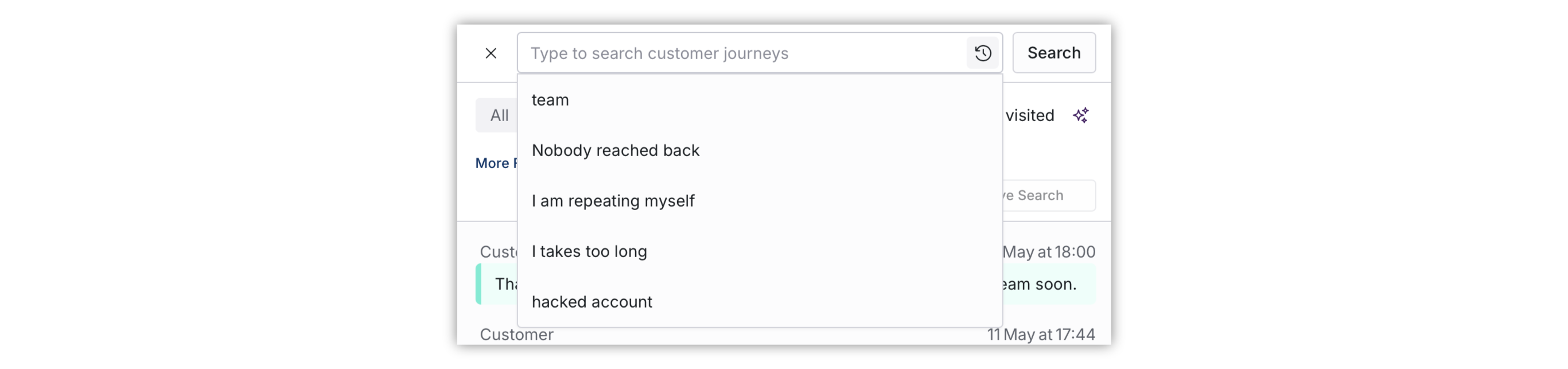Click the teal accent bar of highlighted message
The width and height of the screenshot is (1568, 369).
click(x=478, y=283)
